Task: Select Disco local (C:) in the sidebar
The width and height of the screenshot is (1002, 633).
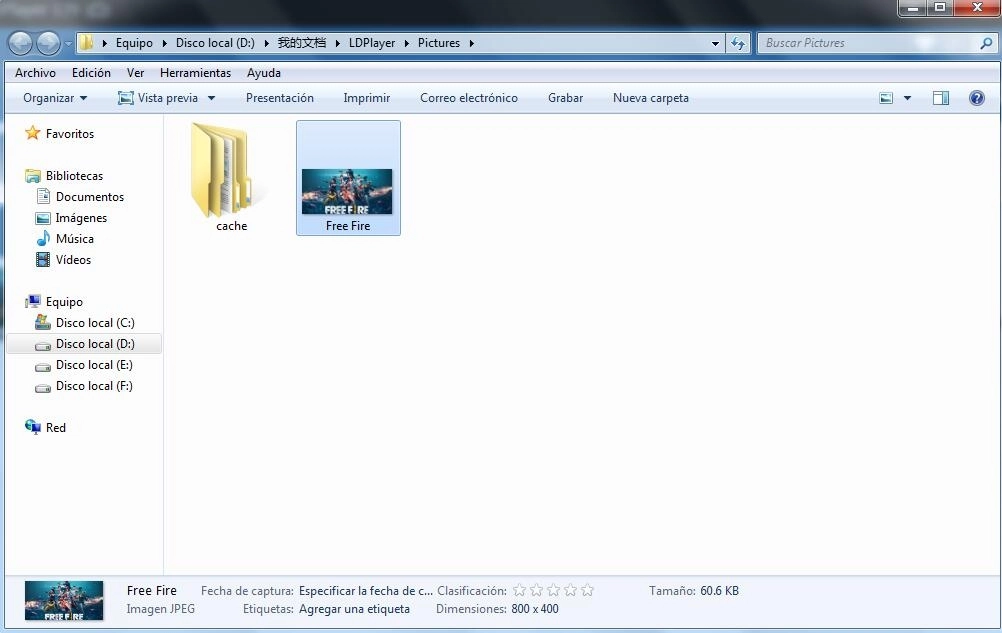Action: (84, 323)
